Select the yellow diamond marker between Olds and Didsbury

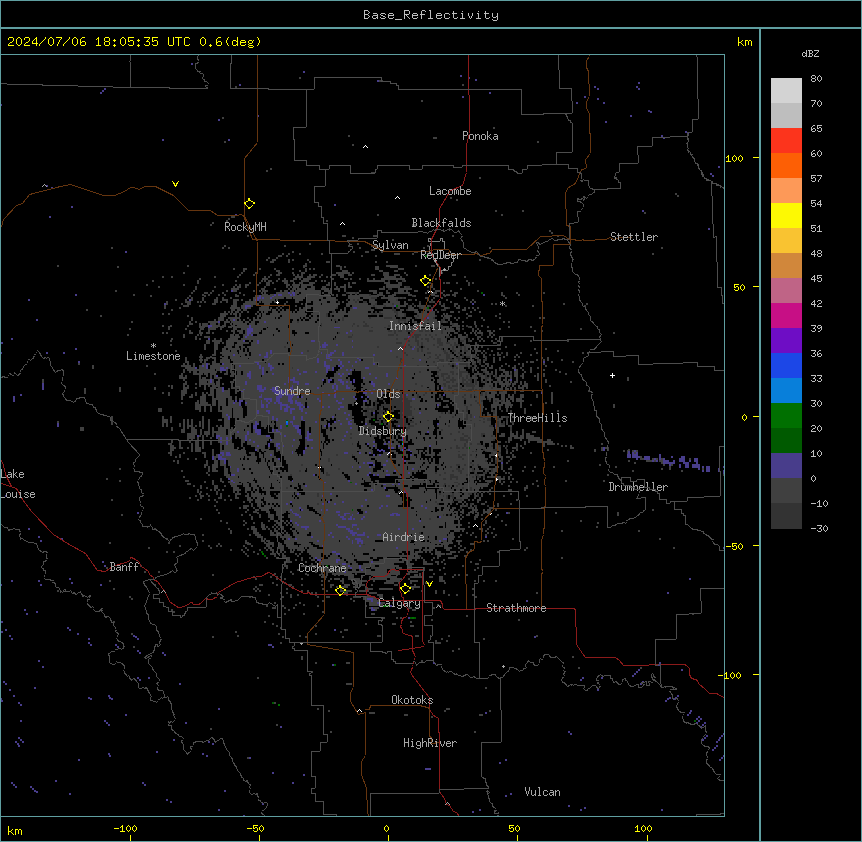tap(388, 417)
